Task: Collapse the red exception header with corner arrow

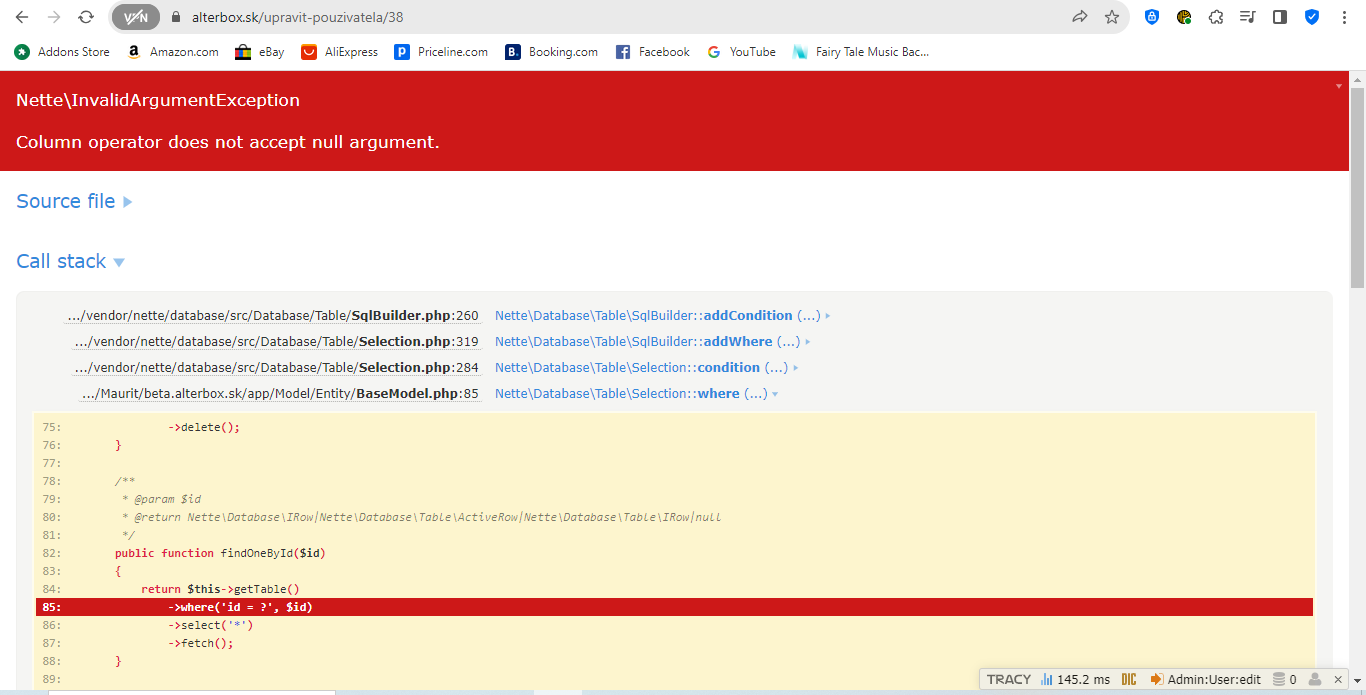Action: coord(1339,86)
